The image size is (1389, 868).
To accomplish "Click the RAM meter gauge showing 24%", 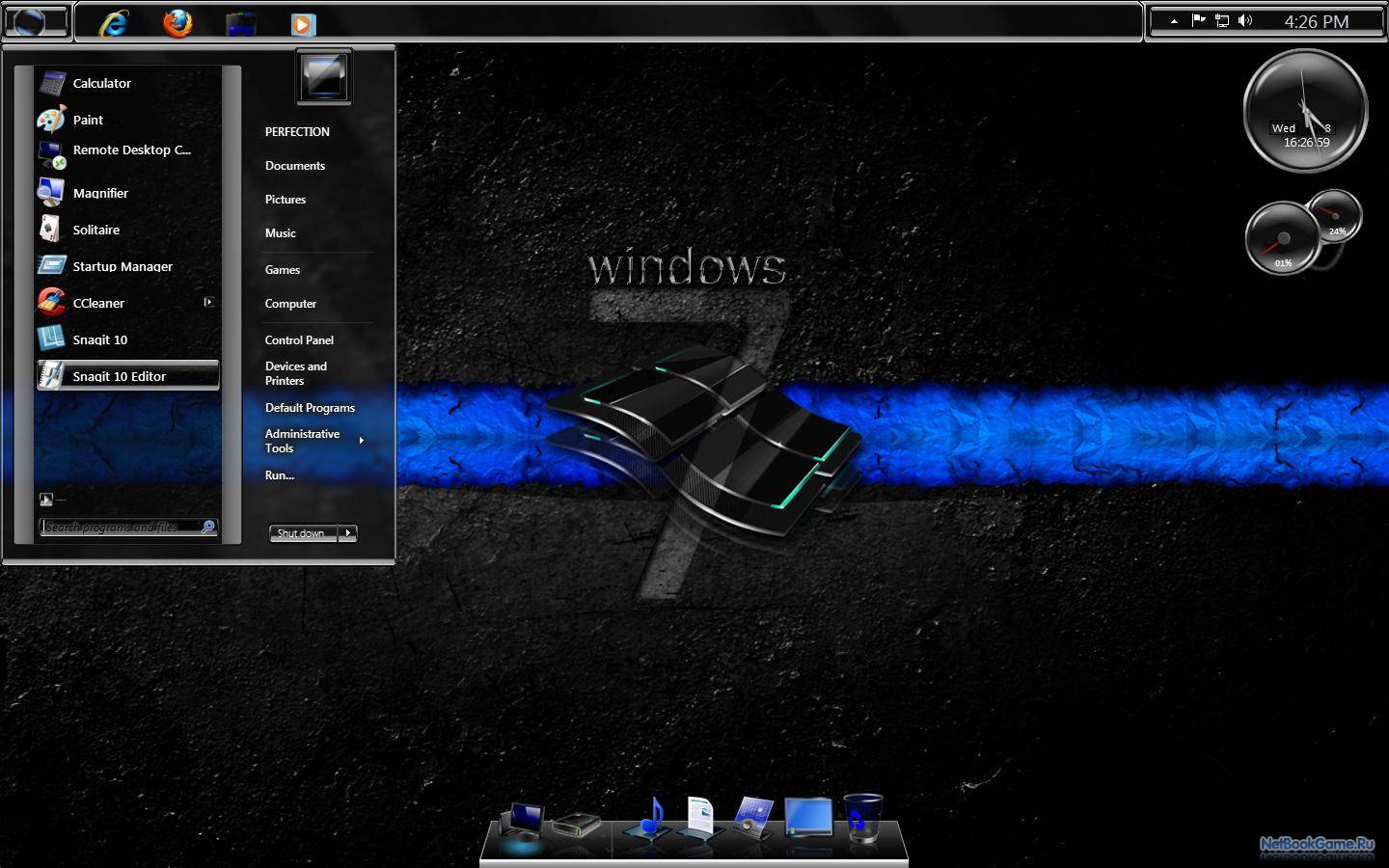I will [x=1335, y=216].
